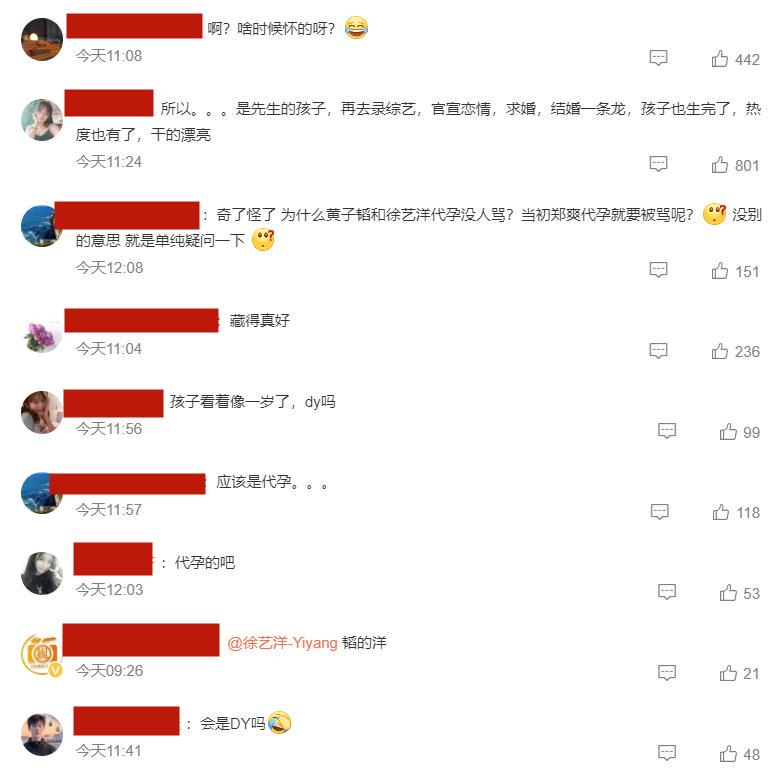Like the comment with 21 likes
The image size is (776, 775).
728,673
